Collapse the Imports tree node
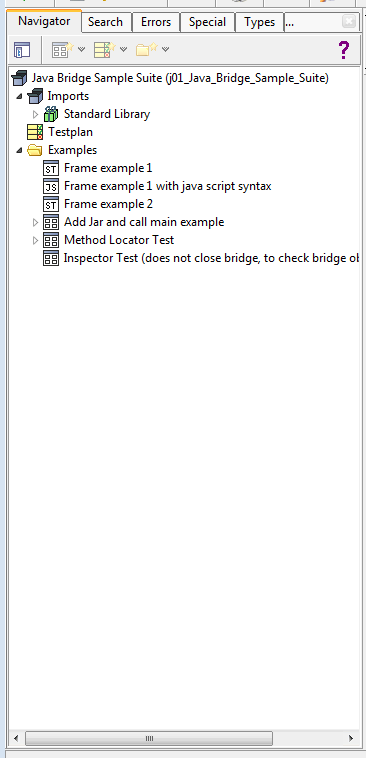Viewport: 366px width, 758px height. 19,96
